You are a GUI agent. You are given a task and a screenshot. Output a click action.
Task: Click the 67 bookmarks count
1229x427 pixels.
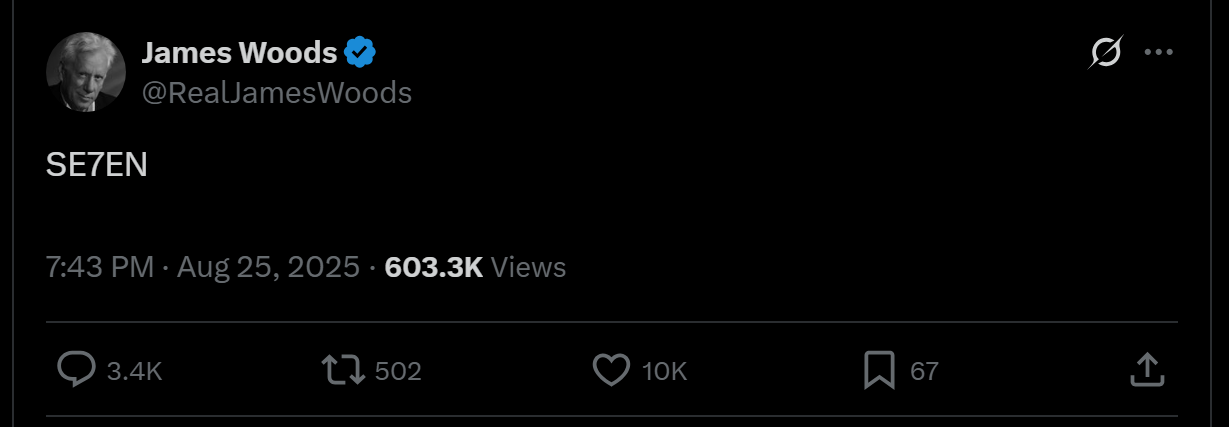[x=924, y=372]
